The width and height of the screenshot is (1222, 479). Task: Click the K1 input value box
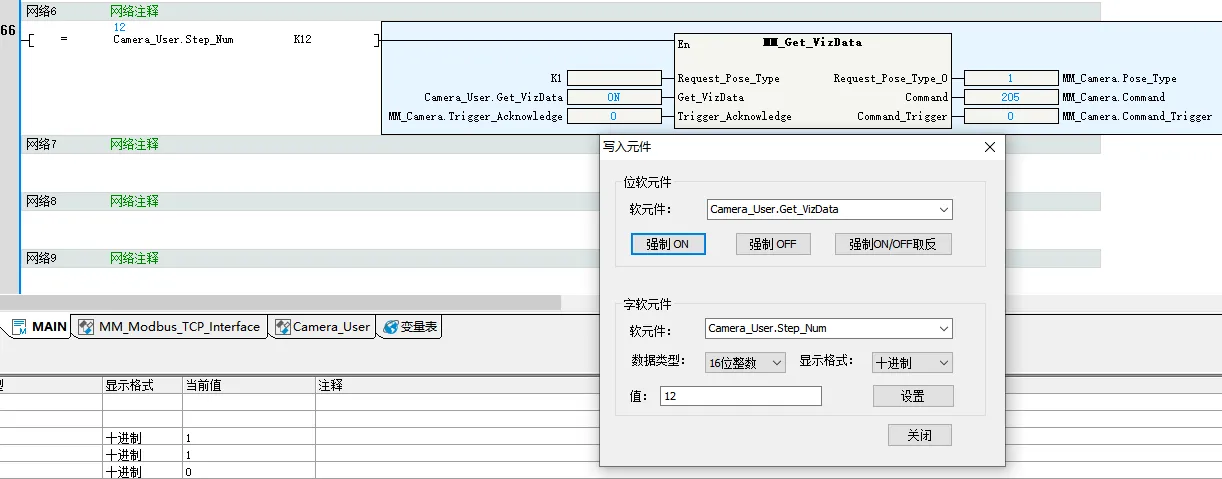[x=614, y=78]
